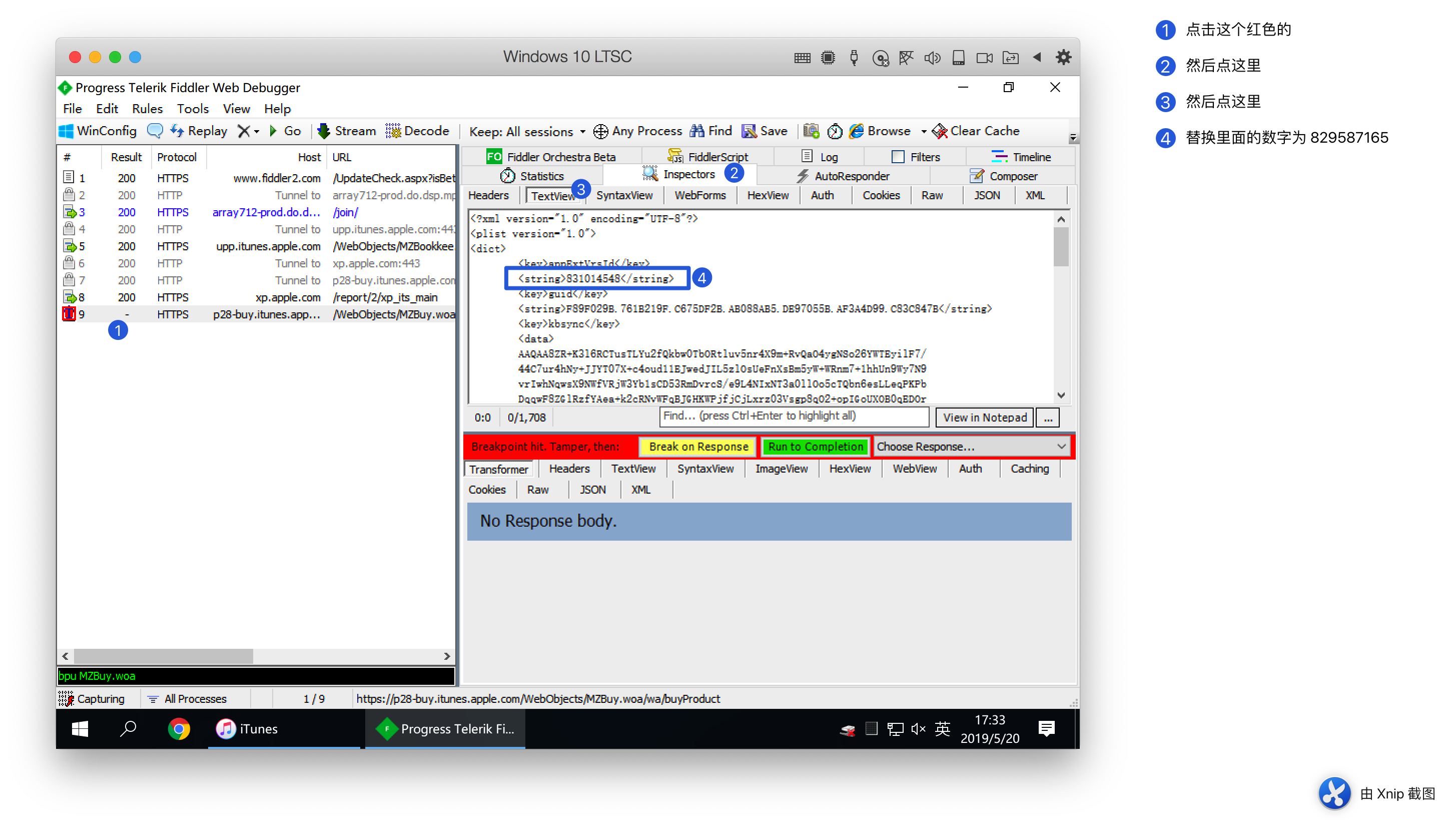Click the camera screenshot toolbar icon
Viewport: 1456px width, 823px height.
tap(811, 131)
